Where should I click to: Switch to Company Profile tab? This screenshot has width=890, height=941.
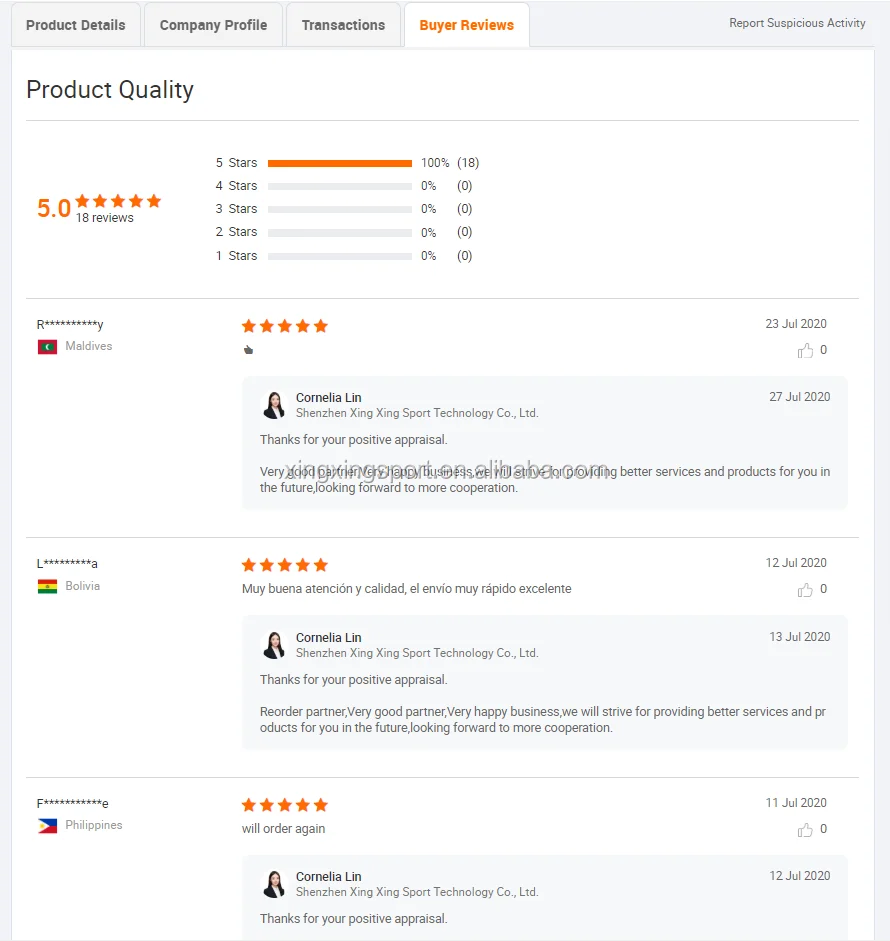(213, 25)
